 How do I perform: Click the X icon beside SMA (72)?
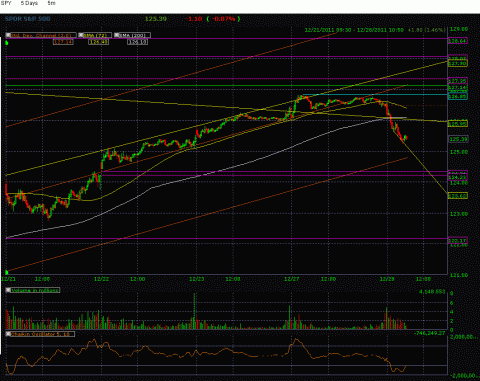pos(81,35)
